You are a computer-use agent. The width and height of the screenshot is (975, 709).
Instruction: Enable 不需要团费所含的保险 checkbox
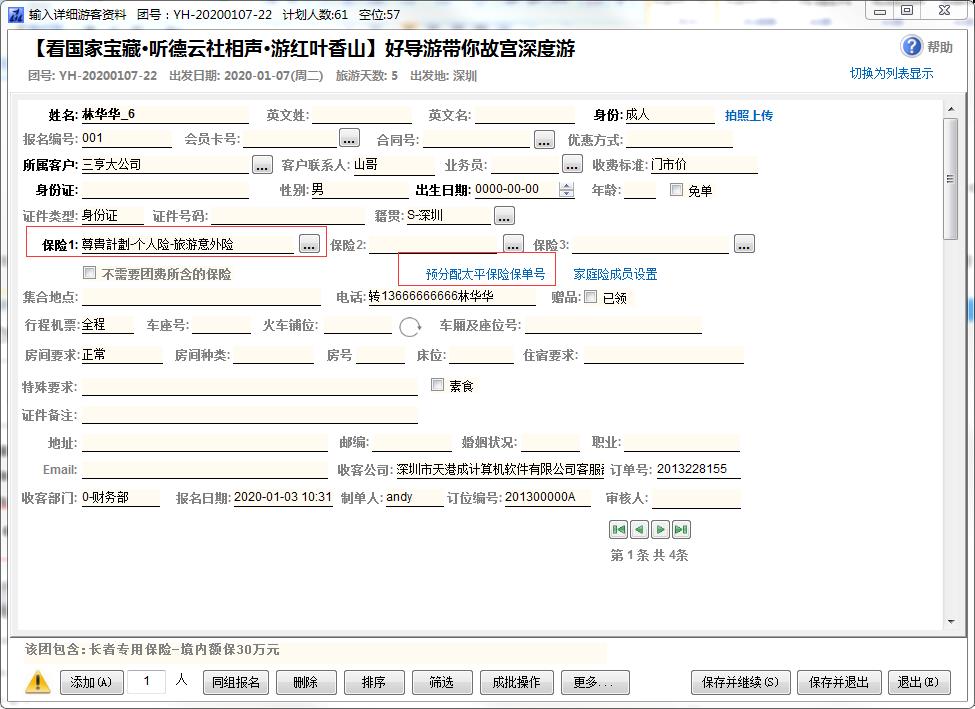(90, 273)
